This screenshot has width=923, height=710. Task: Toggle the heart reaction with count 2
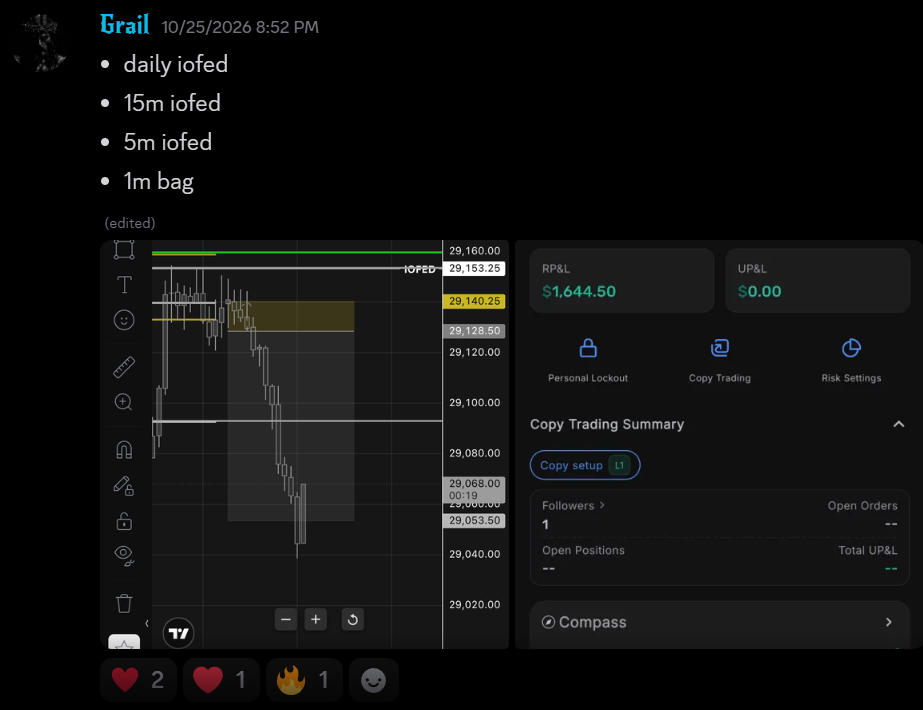point(138,680)
